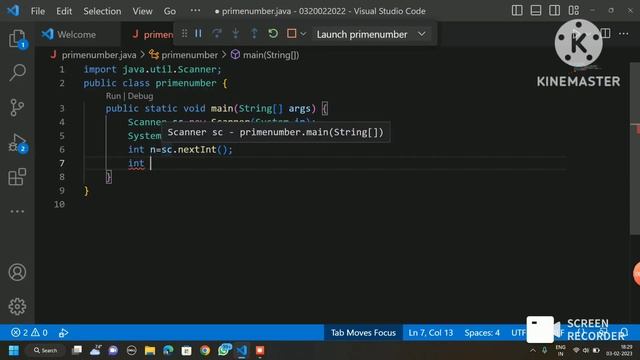Open the Source Control view
640x360 pixels.
click(x=17, y=108)
